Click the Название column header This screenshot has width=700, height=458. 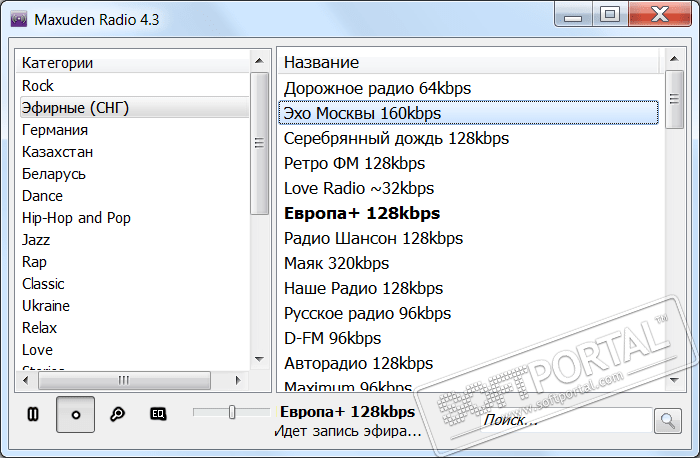[x=469, y=62]
